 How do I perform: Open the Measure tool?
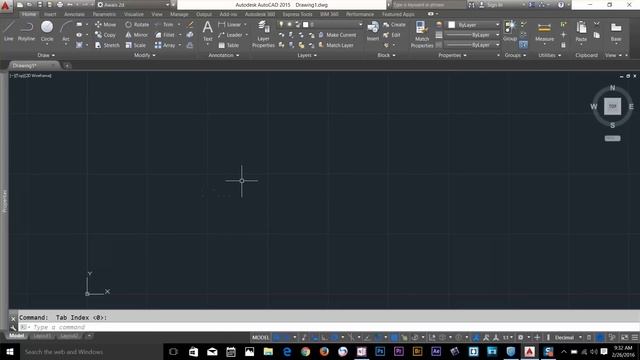[x=544, y=32]
